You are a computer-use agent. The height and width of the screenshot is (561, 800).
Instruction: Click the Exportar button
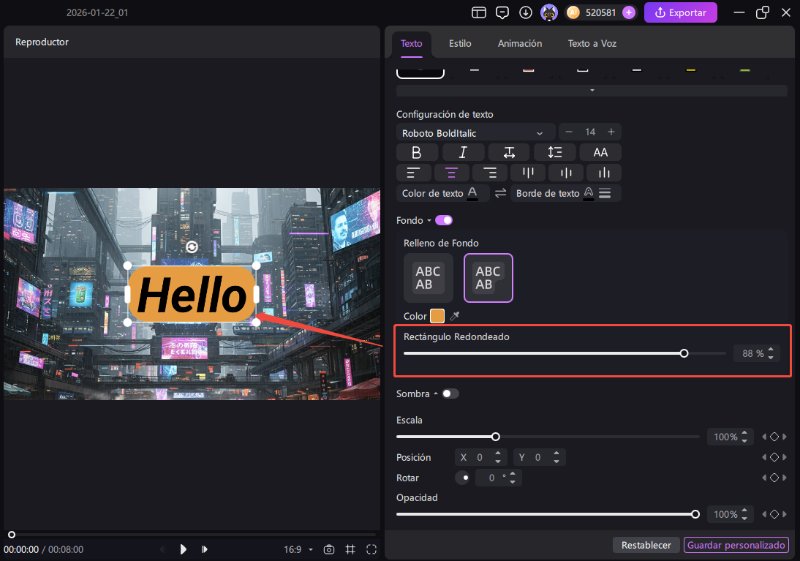[680, 13]
